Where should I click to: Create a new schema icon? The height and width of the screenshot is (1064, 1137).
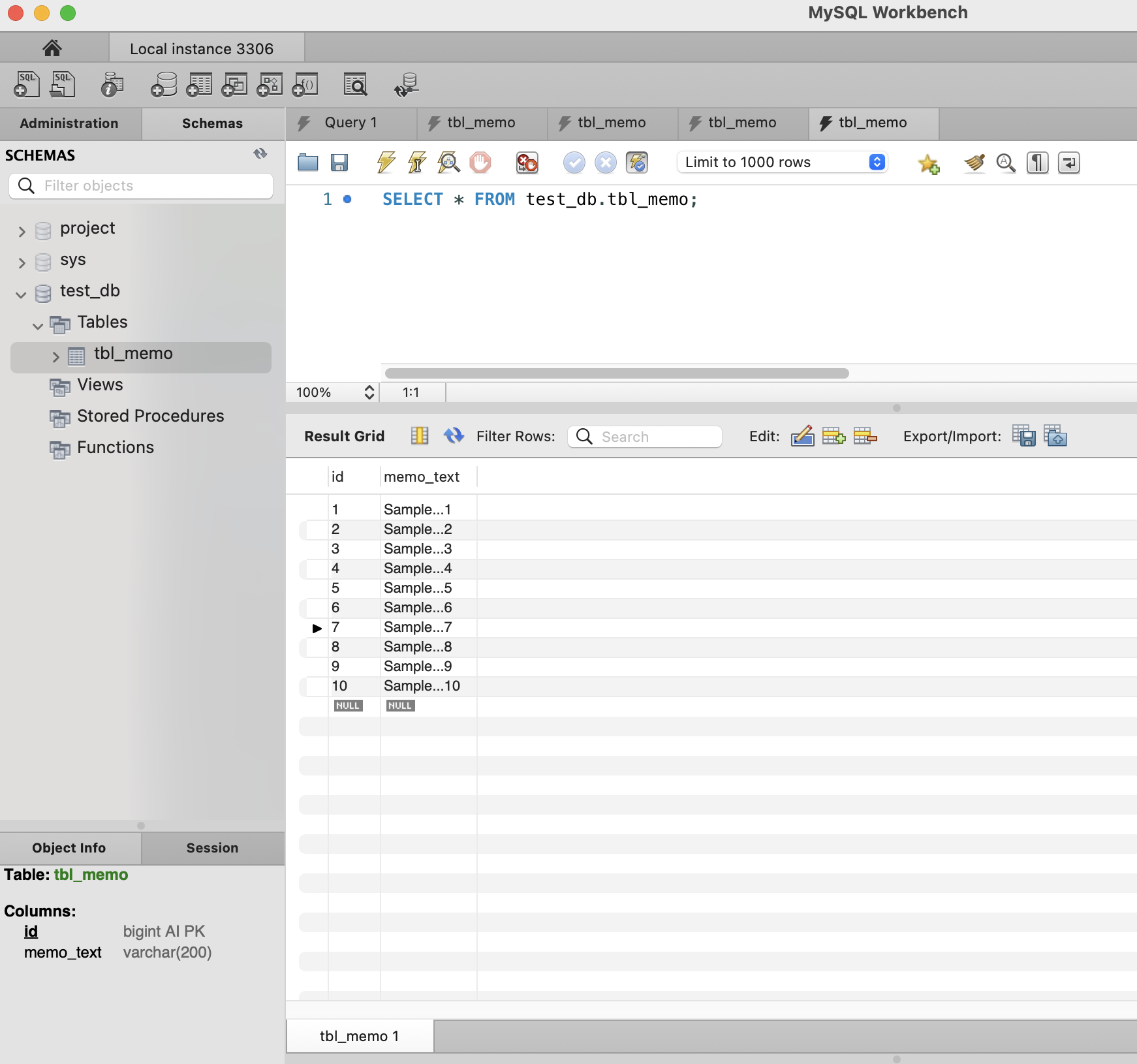pos(164,85)
